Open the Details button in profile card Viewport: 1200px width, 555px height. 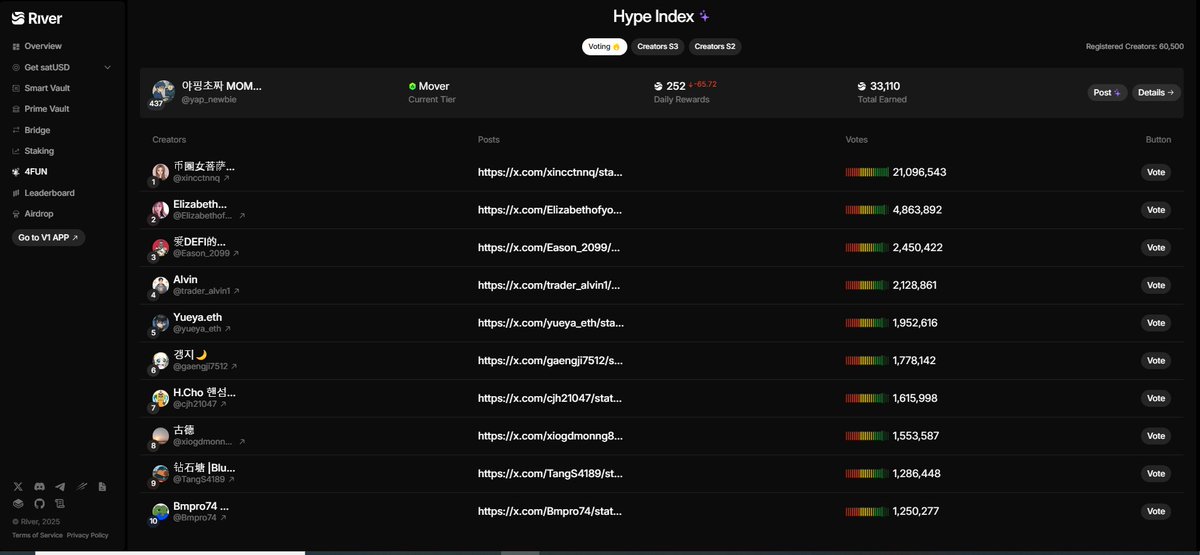(1157, 92)
